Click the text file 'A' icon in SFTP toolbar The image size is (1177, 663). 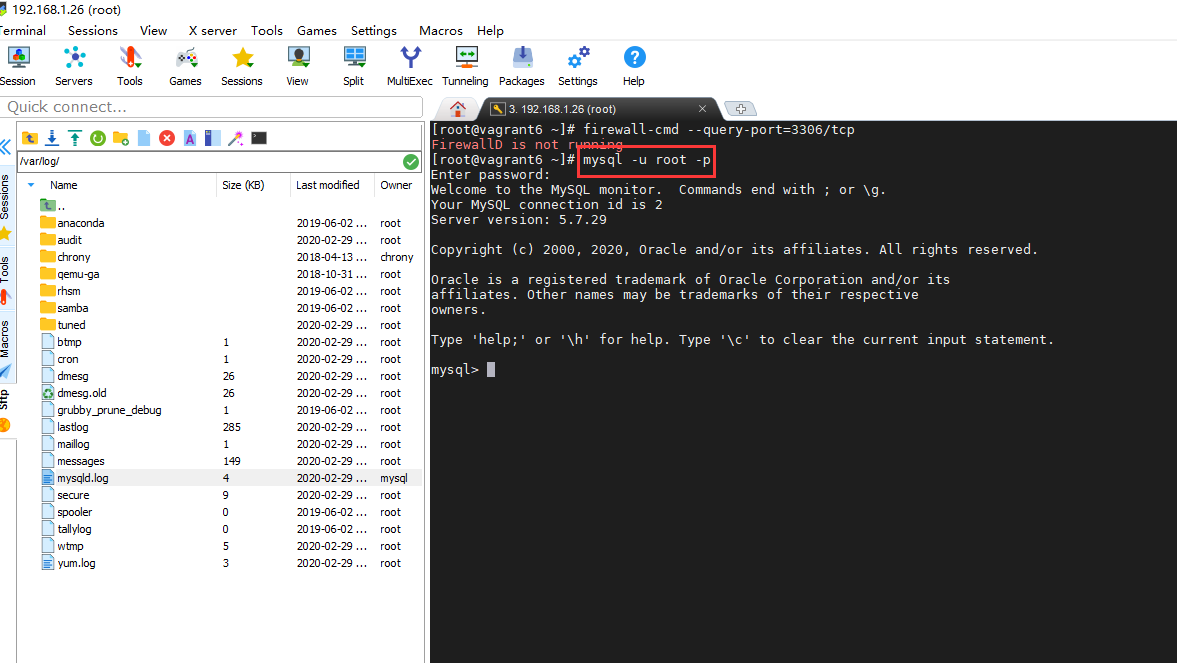click(x=190, y=138)
